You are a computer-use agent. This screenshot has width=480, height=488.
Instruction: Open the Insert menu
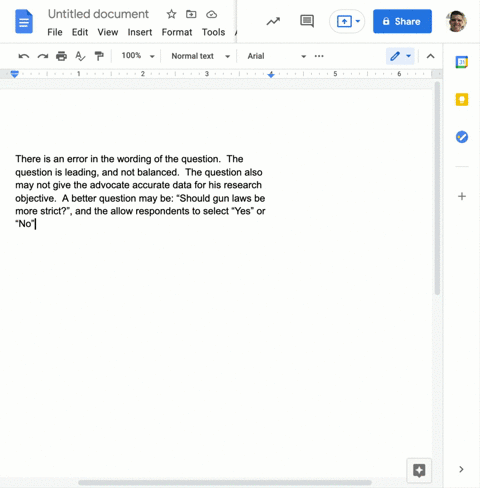coord(140,32)
